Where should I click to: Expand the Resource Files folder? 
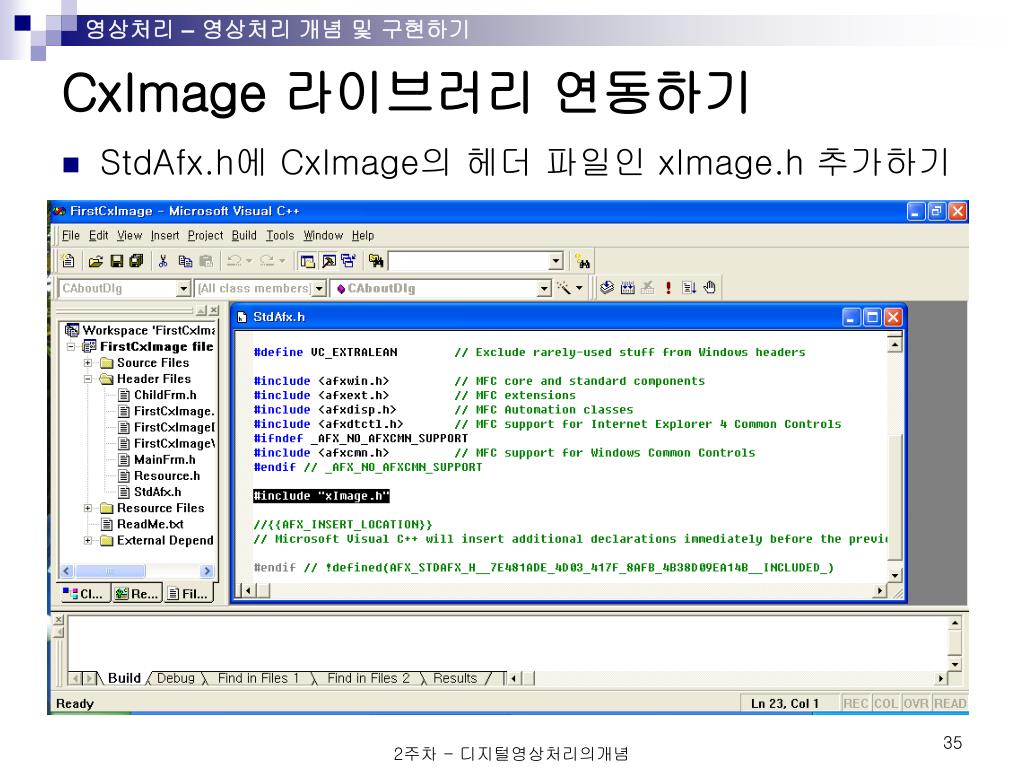pos(88,508)
